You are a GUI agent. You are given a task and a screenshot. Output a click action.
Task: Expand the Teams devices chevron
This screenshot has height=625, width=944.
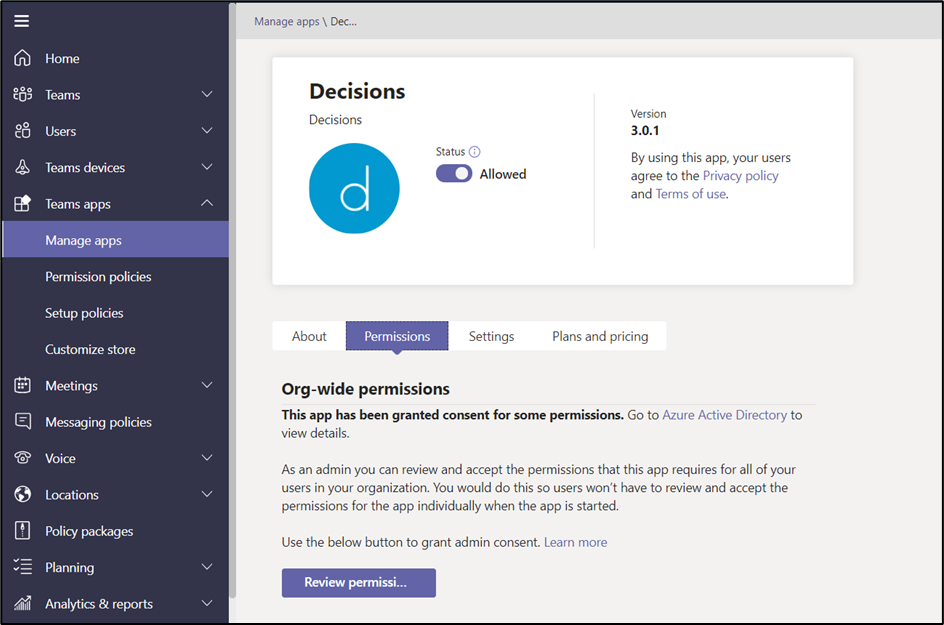point(206,167)
